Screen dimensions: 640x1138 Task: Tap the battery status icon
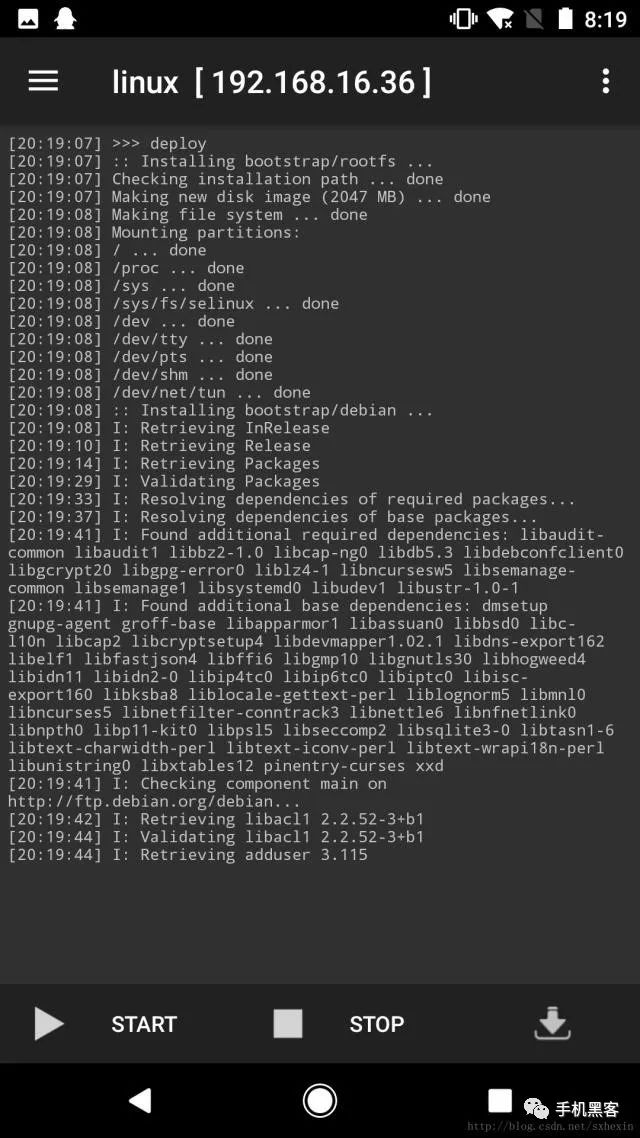pyautogui.click(x=565, y=19)
